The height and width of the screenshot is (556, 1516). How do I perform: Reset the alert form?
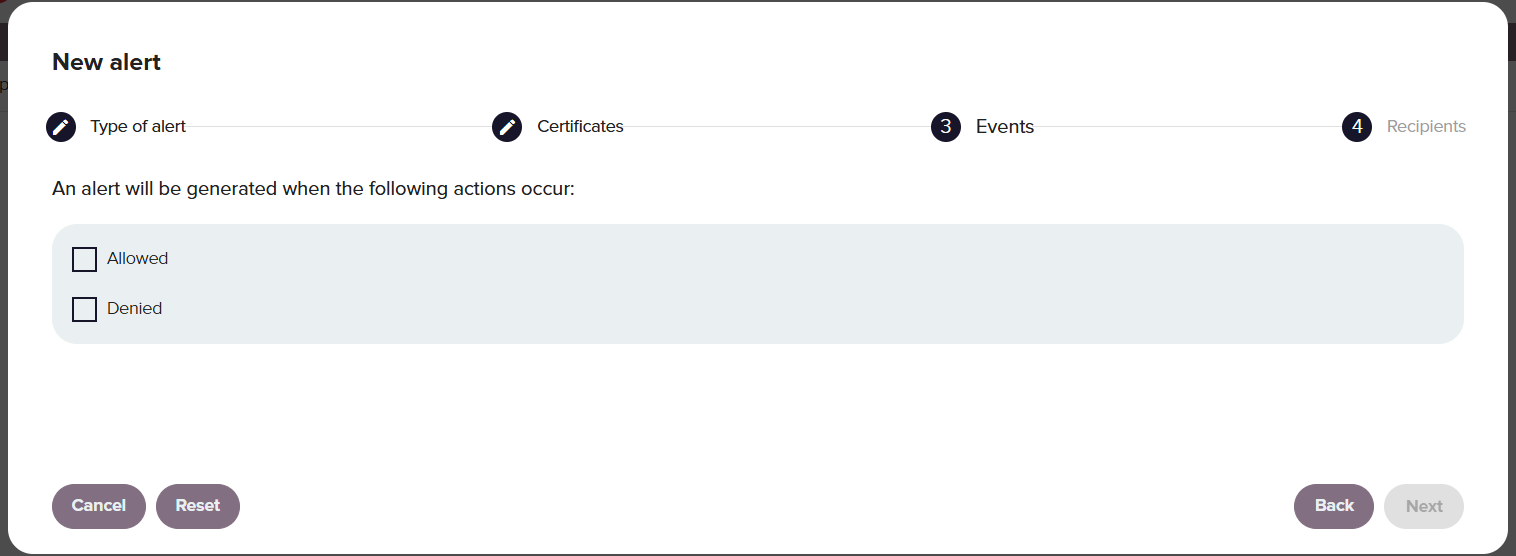198,506
